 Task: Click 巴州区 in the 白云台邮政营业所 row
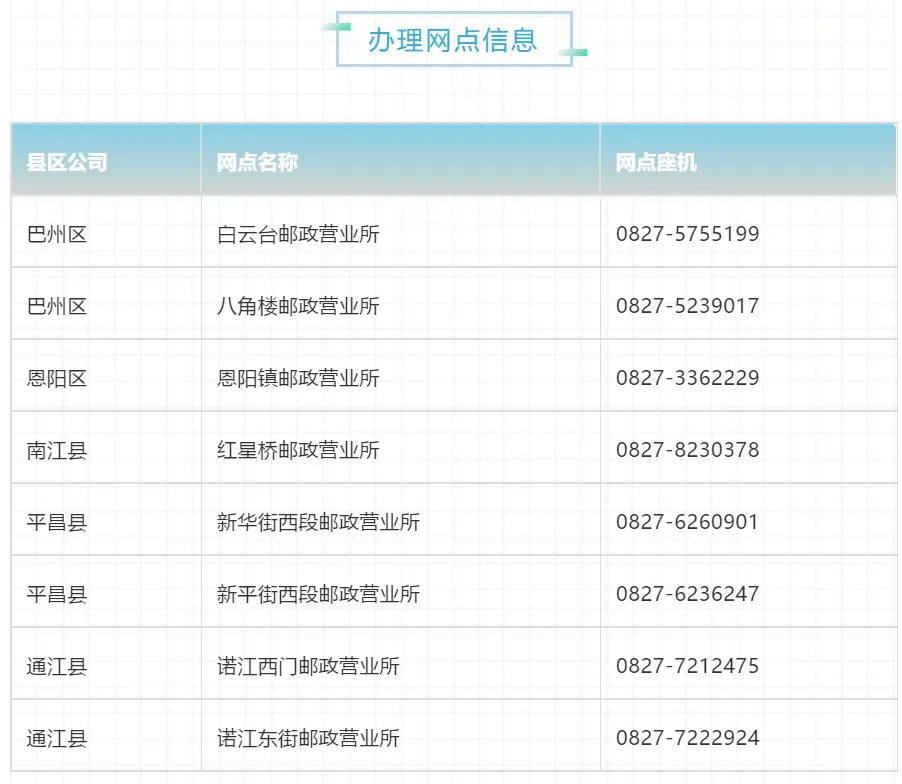[x=57, y=234]
